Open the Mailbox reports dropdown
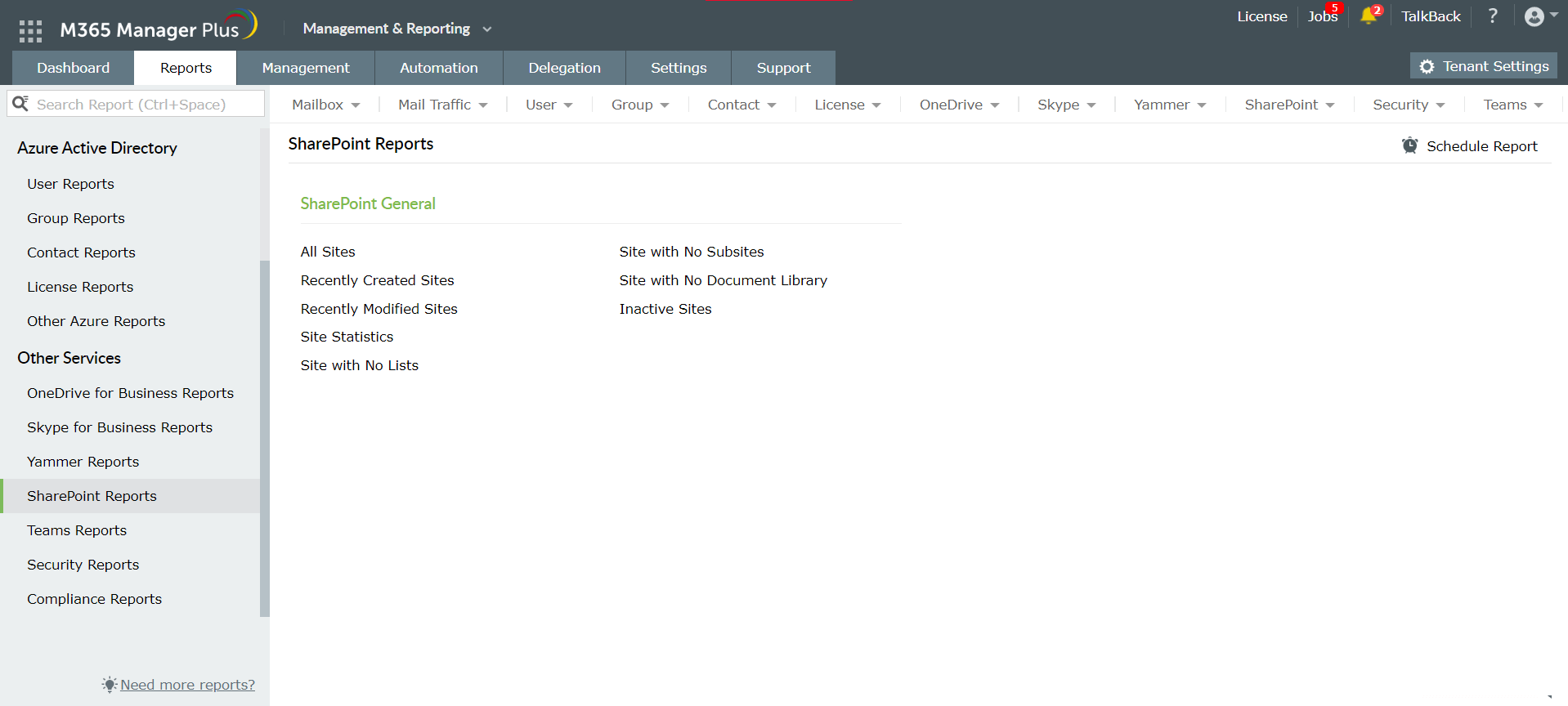 pyautogui.click(x=326, y=105)
